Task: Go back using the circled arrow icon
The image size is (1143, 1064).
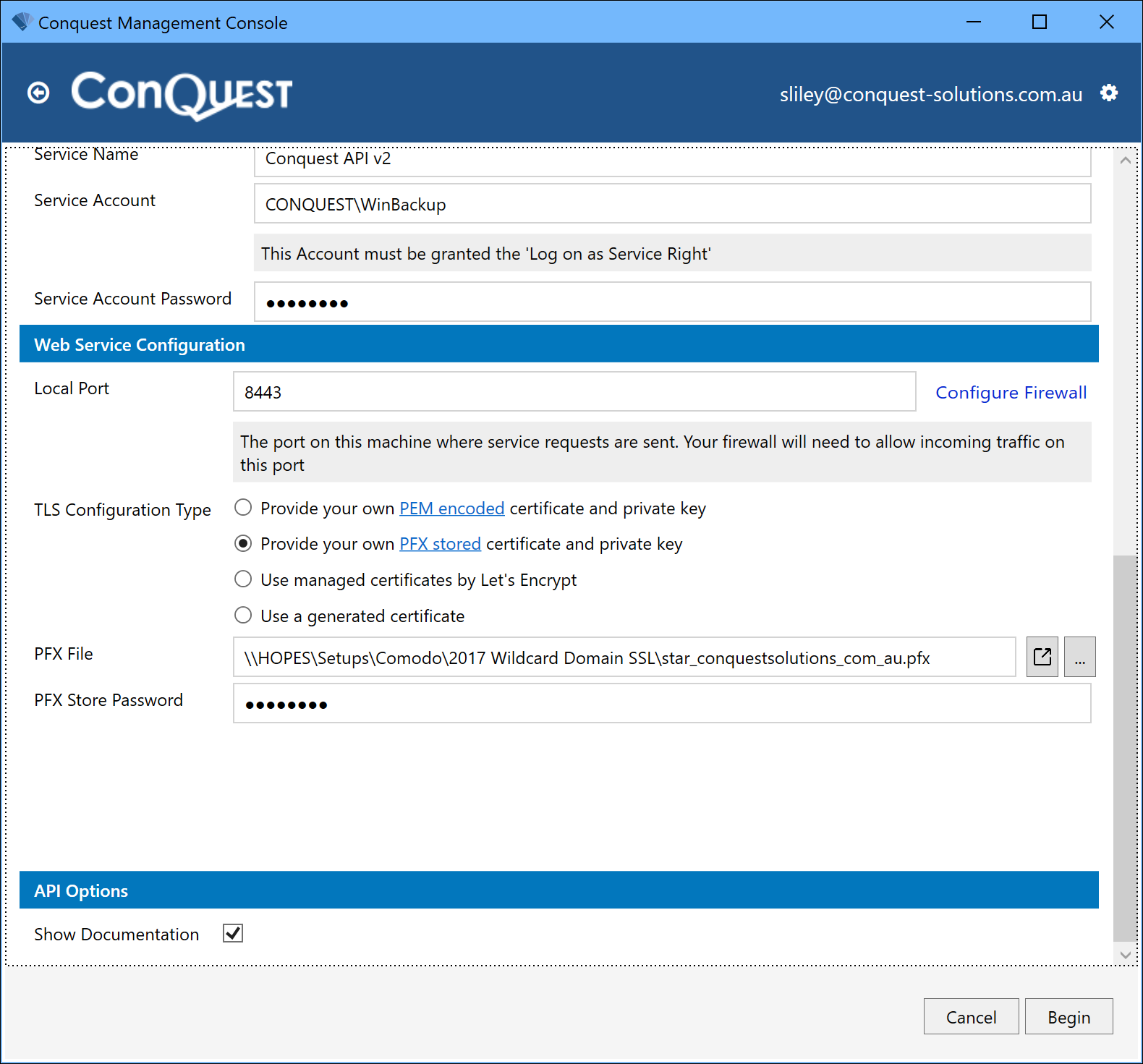Action: click(x=38, y=93)
